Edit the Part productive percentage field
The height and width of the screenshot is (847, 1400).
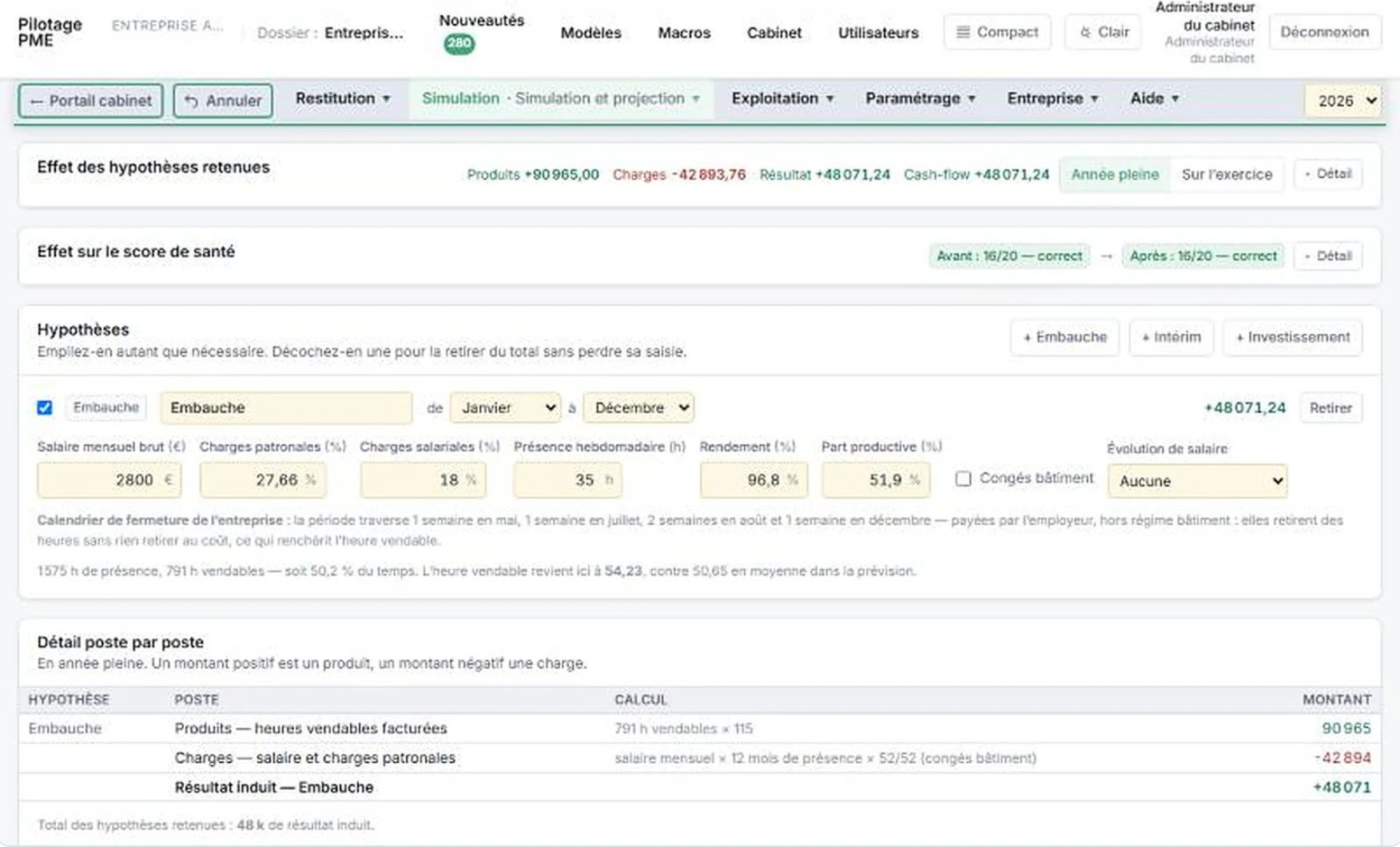click(876, 479)
